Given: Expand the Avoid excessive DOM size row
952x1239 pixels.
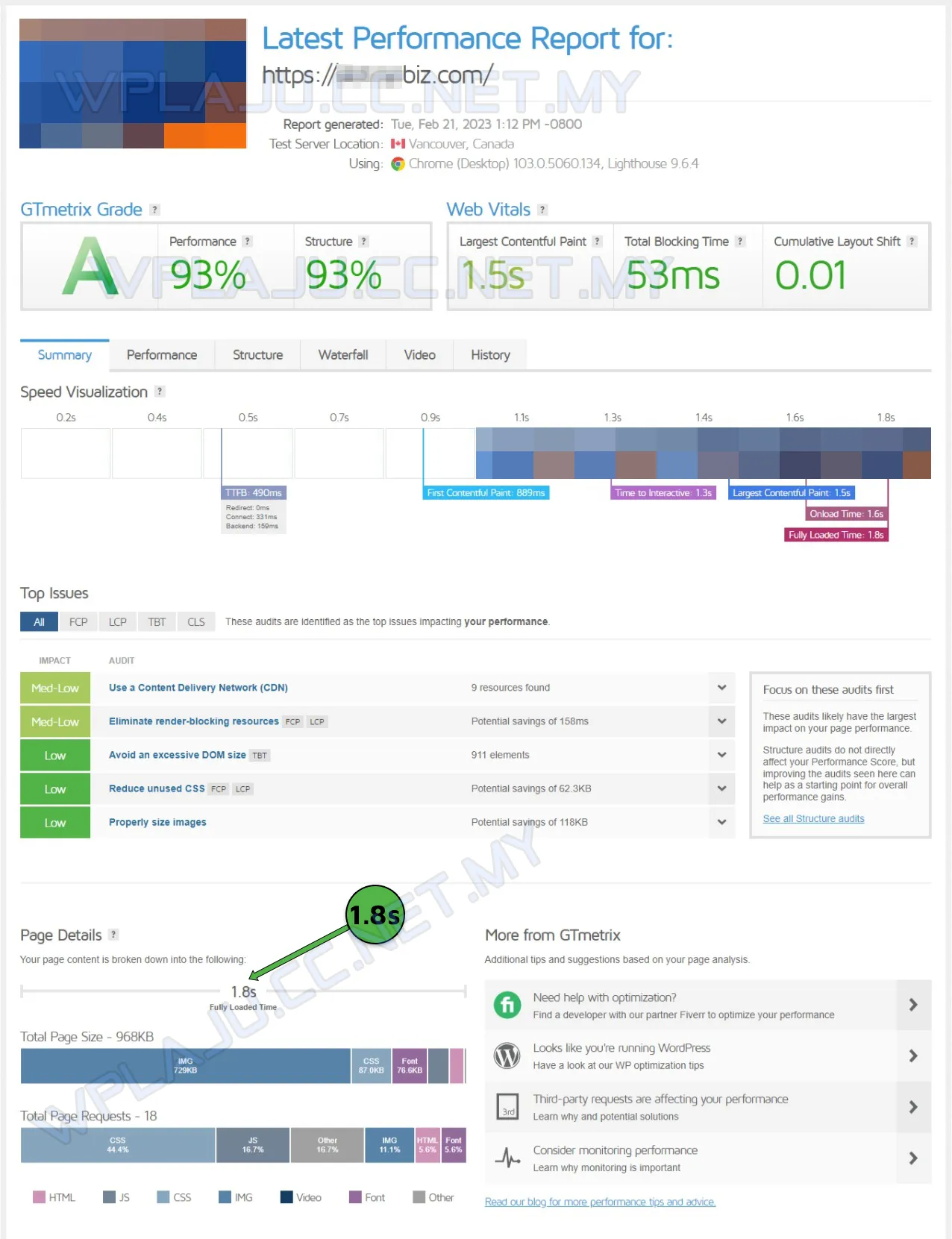Looking at the screenshot, I should (721, 755).
